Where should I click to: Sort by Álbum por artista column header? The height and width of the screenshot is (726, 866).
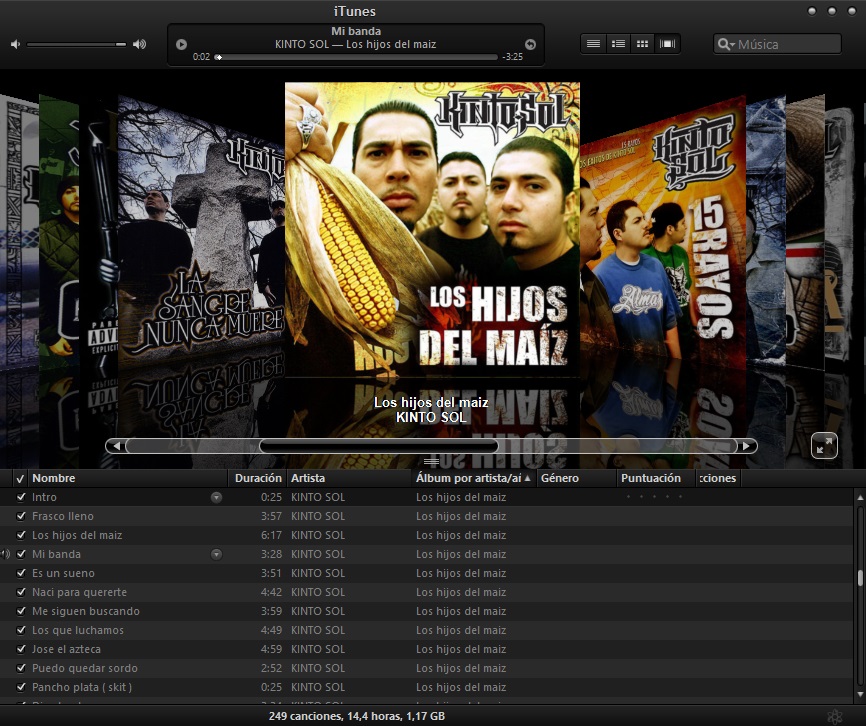point(473,478)
